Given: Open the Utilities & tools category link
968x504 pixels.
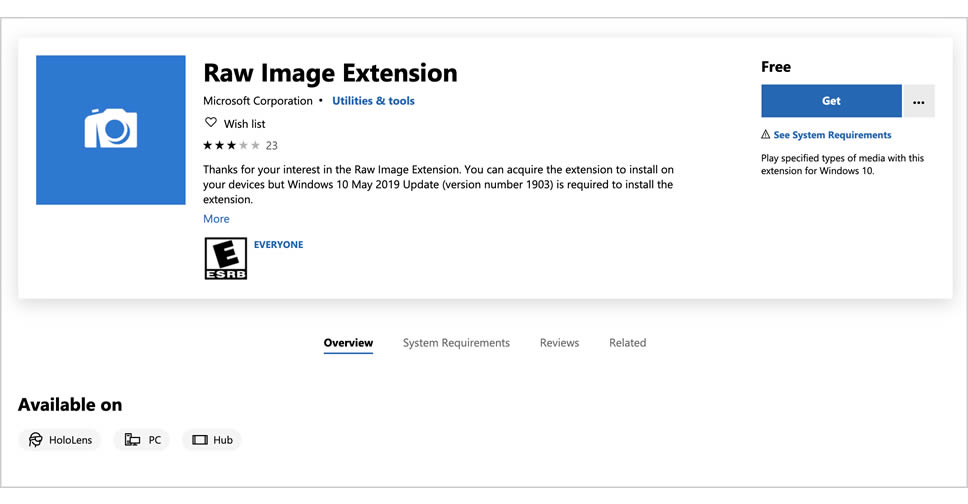Looking at the screenshot, I should pyautogui.click(x=373, y=101).
